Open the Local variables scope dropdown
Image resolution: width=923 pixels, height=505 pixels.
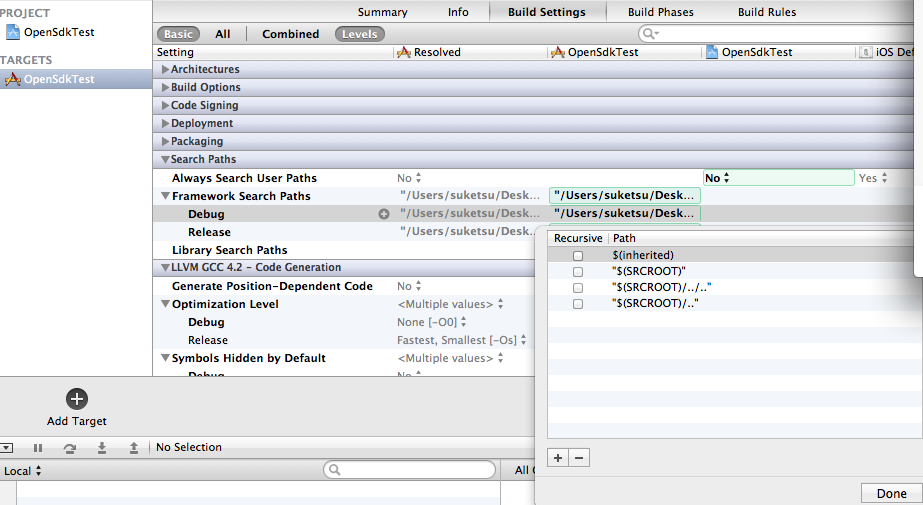coord(22,471)
